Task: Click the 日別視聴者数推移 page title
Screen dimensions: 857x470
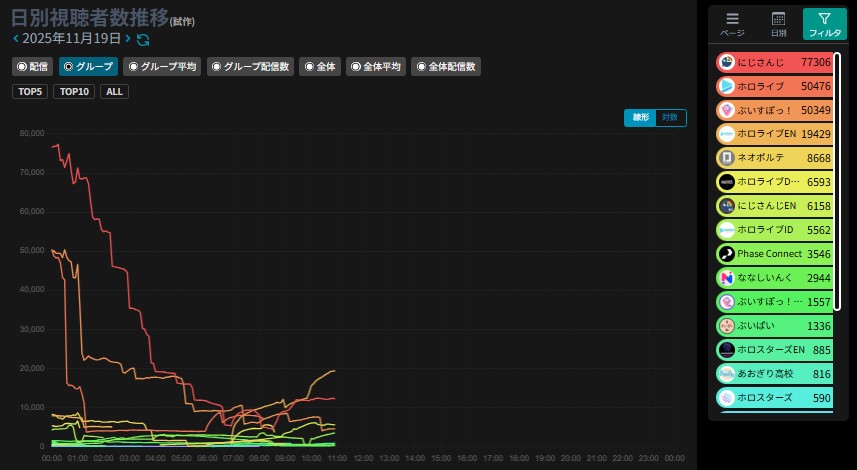Action: click(x=90, y=18)
